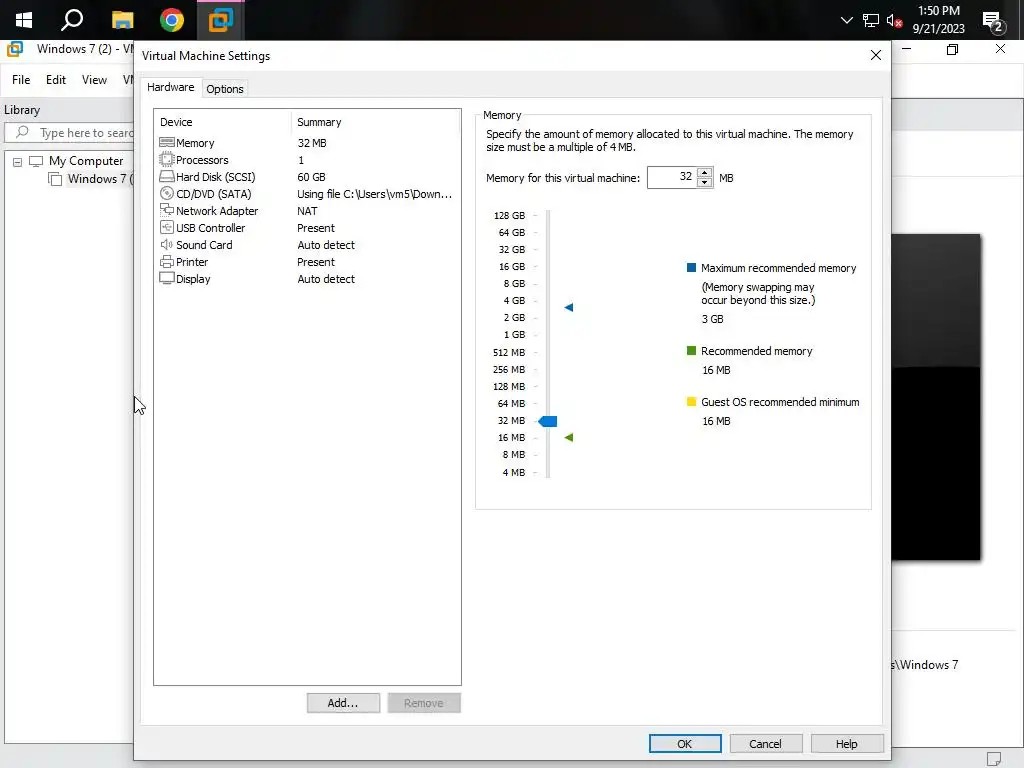
Task: Decrease memory with the down spinner
Action: click(704, 182)
